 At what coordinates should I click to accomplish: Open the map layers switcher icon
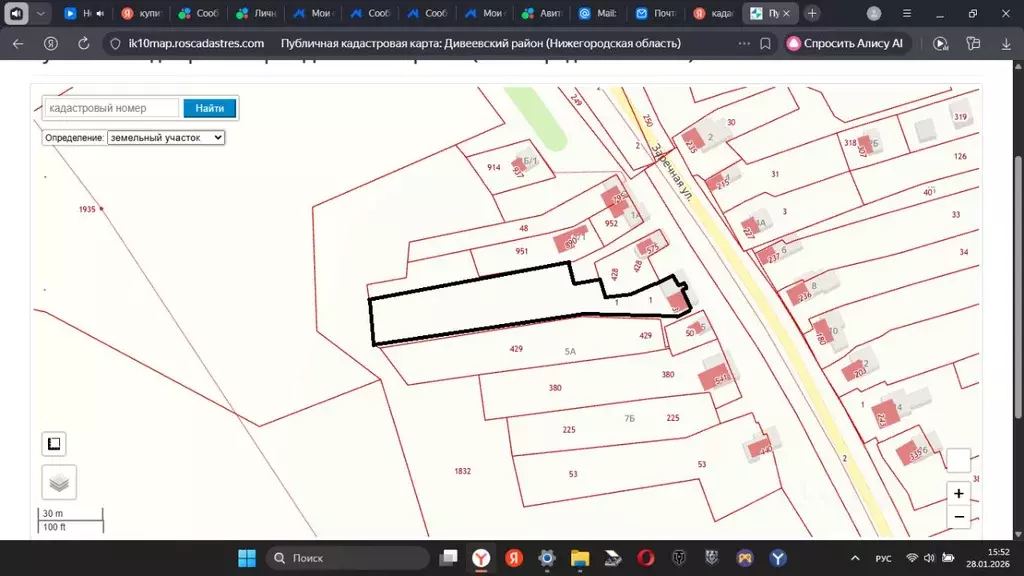click(59, 483)
